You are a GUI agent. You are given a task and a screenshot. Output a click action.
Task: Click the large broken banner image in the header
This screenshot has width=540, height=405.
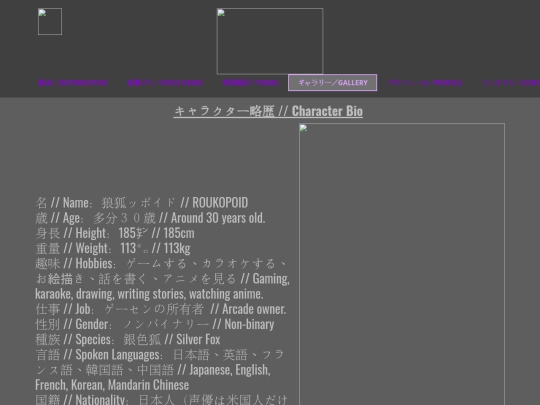(270, 41)
